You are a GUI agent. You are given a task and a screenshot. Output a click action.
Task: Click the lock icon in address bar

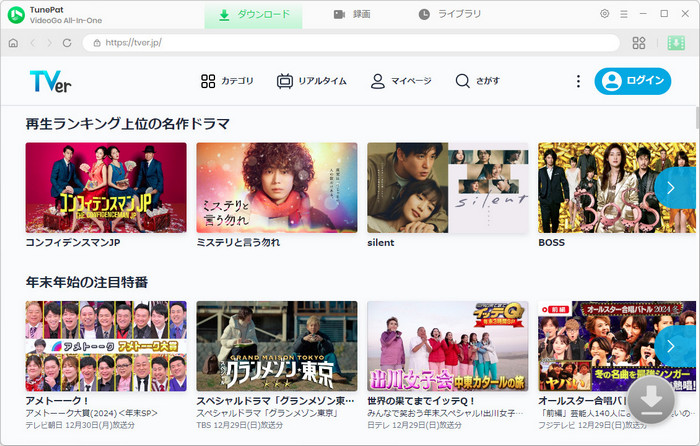click(x=96, y=43)
